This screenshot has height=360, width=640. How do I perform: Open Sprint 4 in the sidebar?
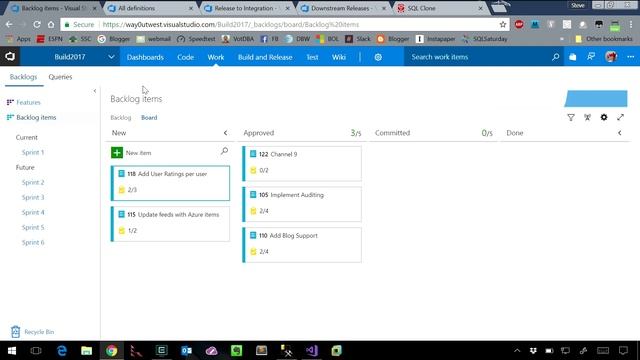coord(33,212)
